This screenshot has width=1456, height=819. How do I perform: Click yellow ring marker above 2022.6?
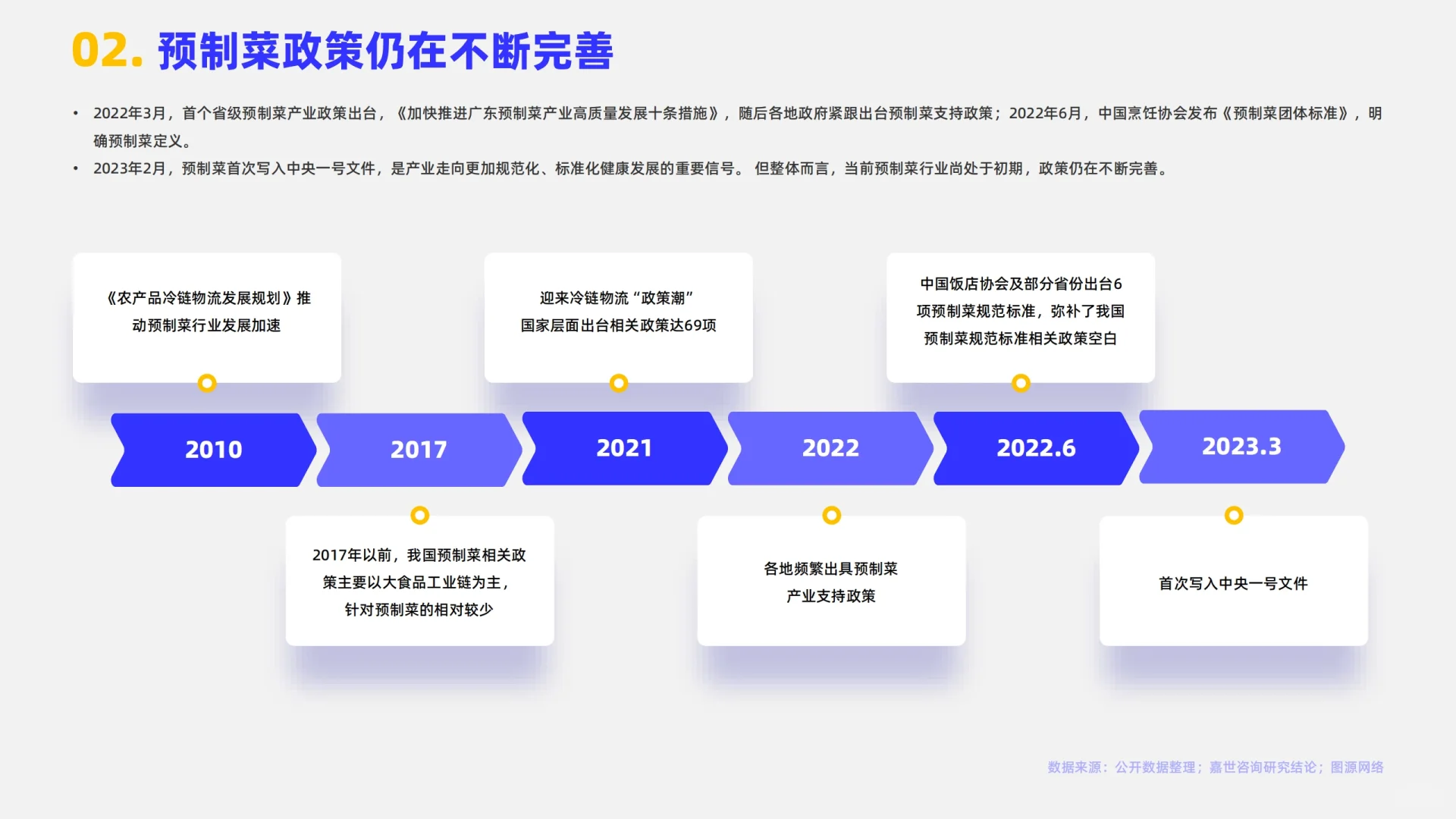[1021, 383]
